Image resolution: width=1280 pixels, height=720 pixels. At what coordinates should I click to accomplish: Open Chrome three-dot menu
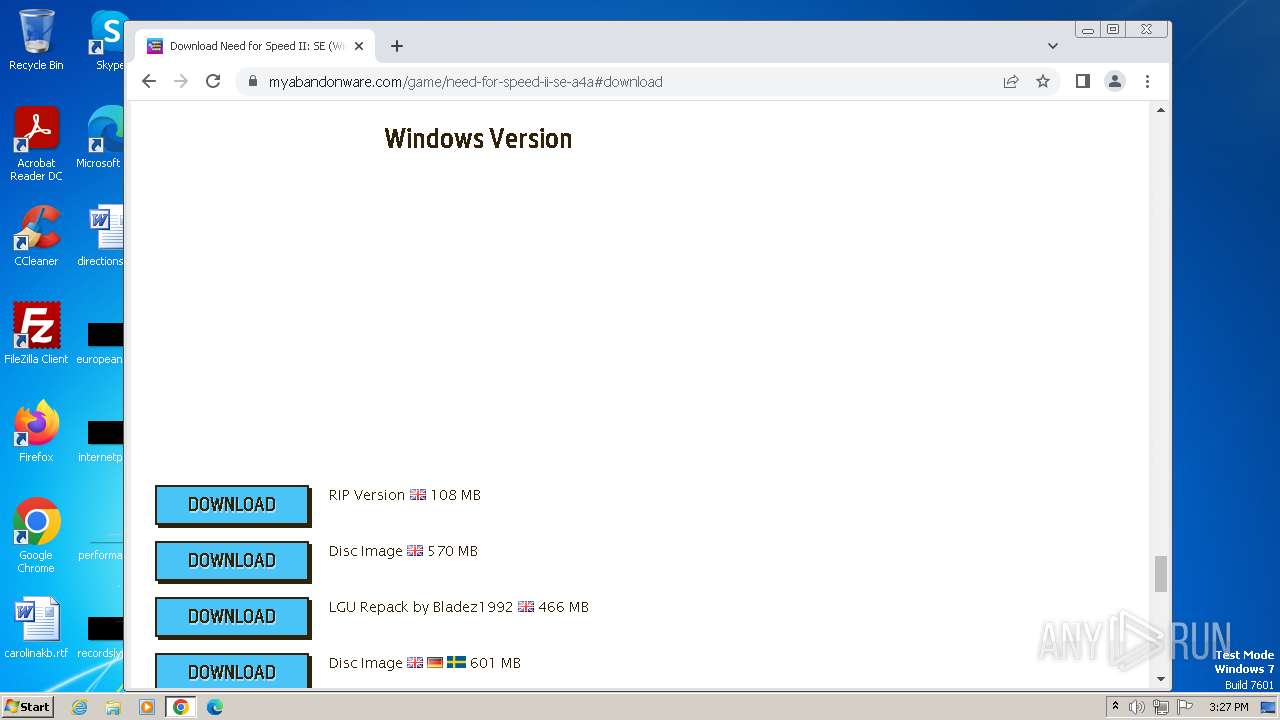(x=1147, y=82)
